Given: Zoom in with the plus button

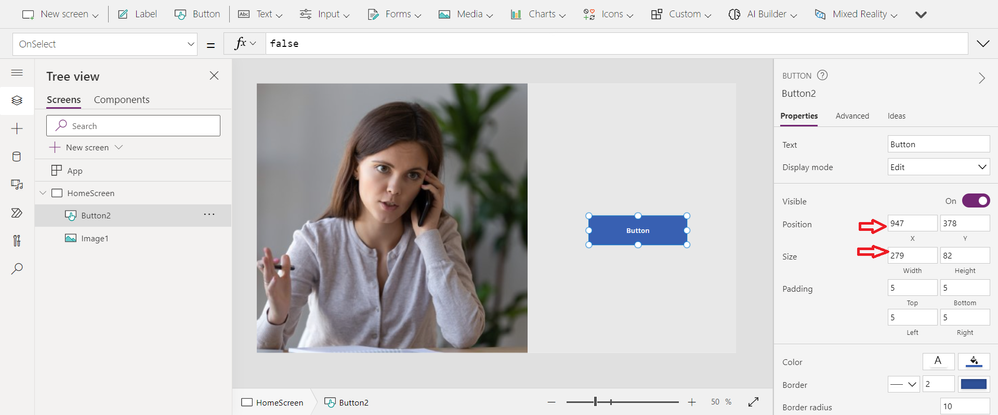Looking at the screenshot, I should click(692, 402).
